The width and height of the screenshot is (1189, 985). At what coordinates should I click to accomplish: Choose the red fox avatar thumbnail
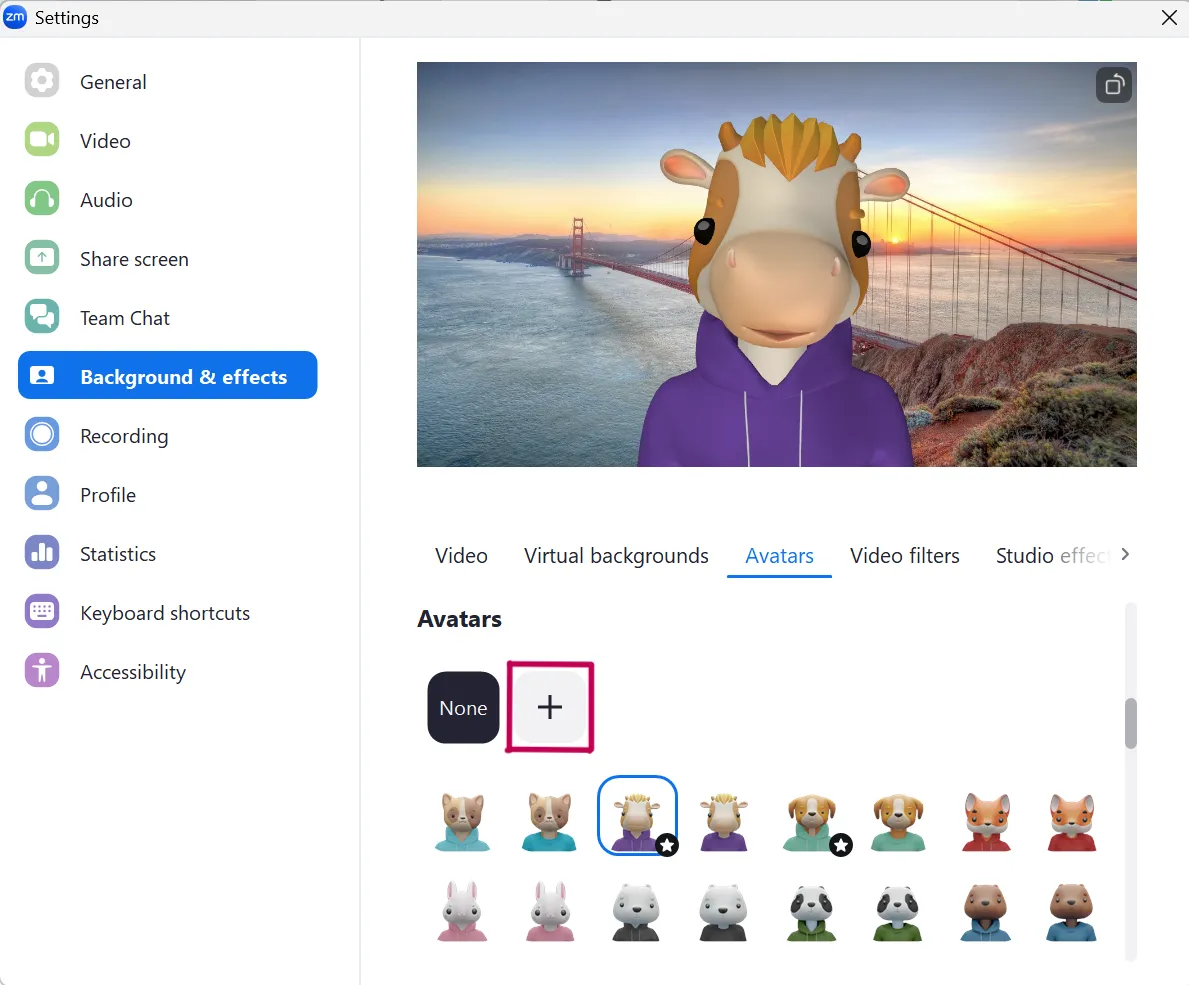click(x=986, y=820)
